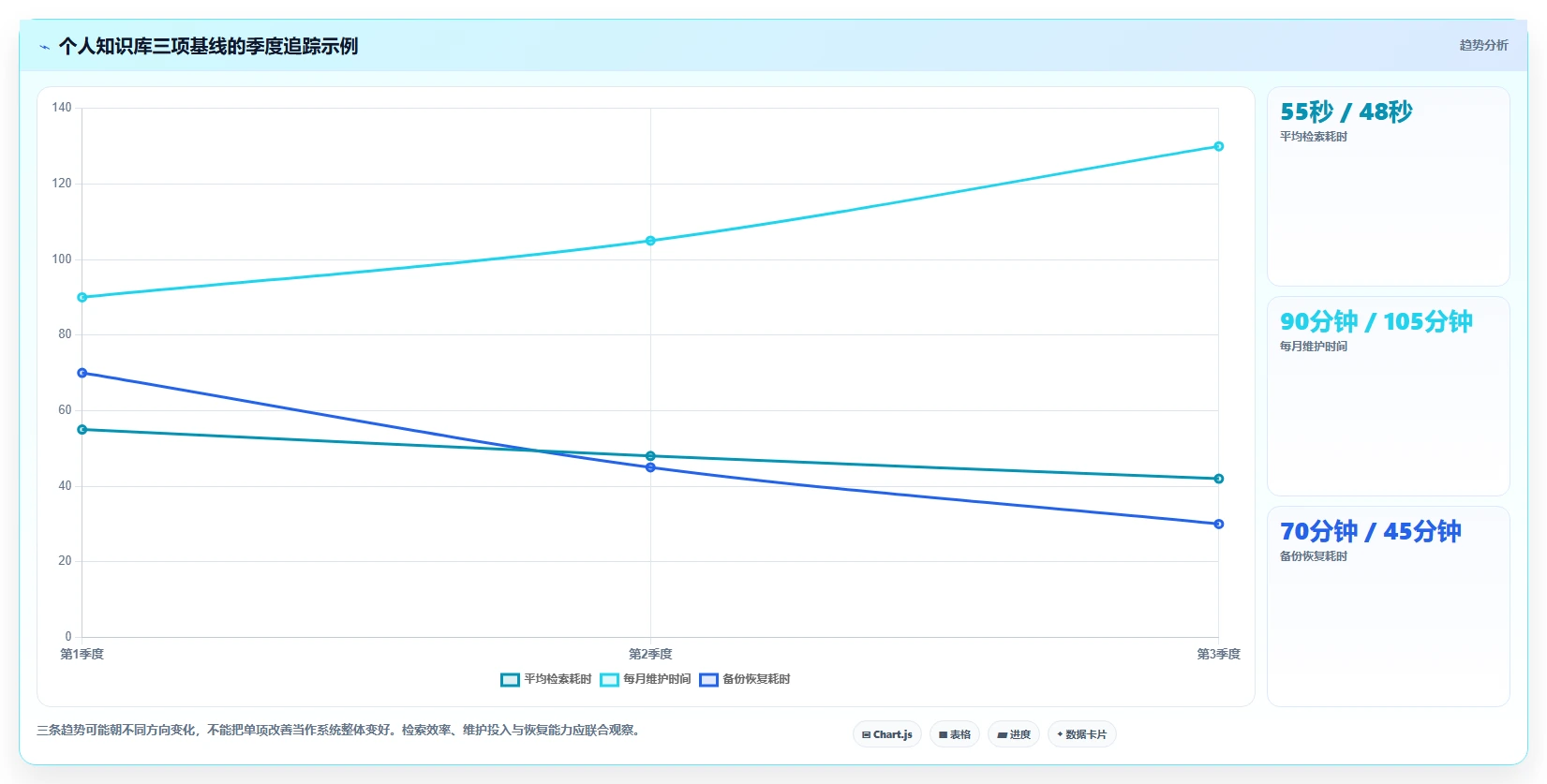
Task: Select the 平均检索耗时 point at 第2季度
Action: 650,456
